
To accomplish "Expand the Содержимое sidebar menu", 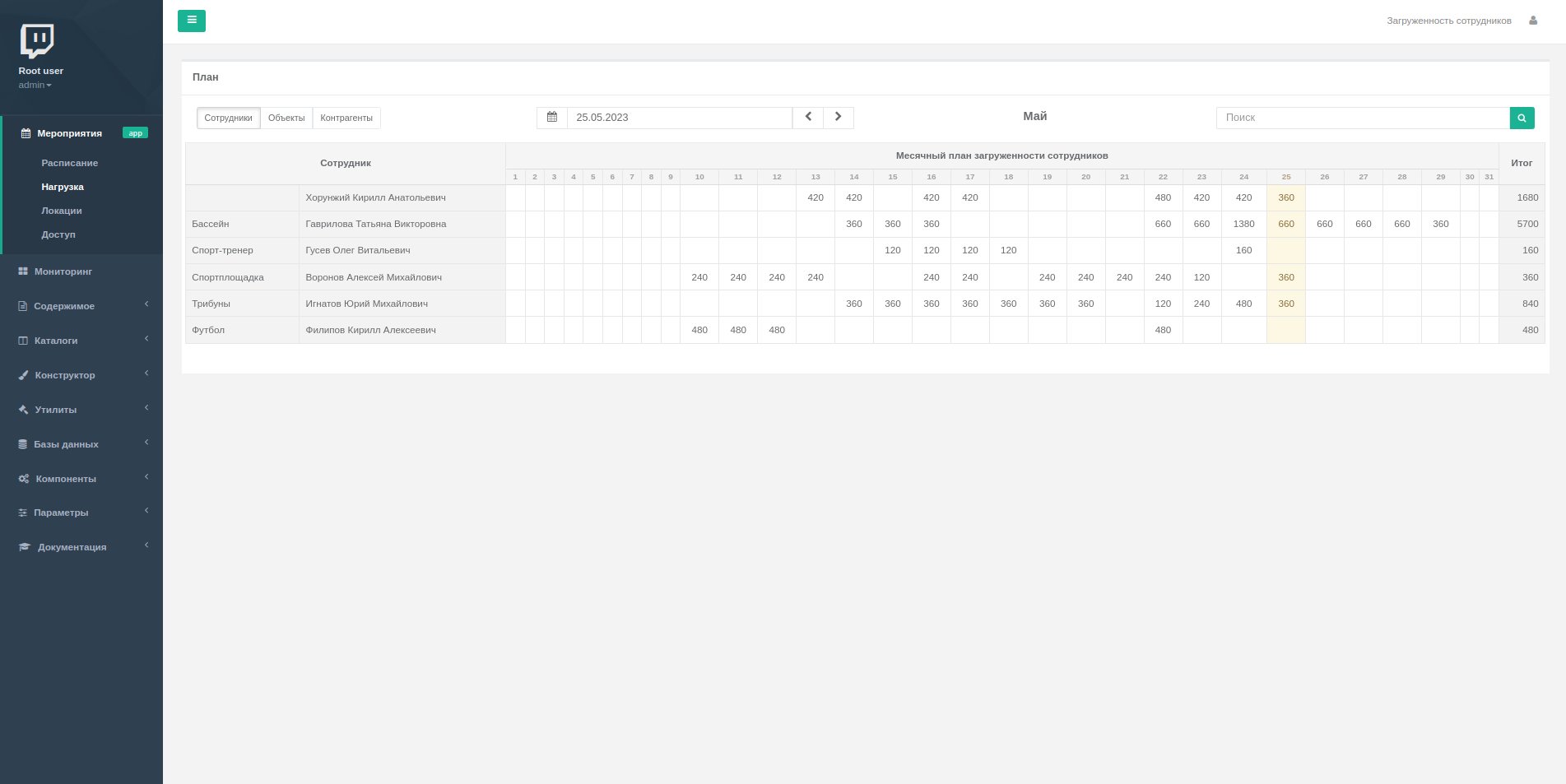I will point(64,306).
